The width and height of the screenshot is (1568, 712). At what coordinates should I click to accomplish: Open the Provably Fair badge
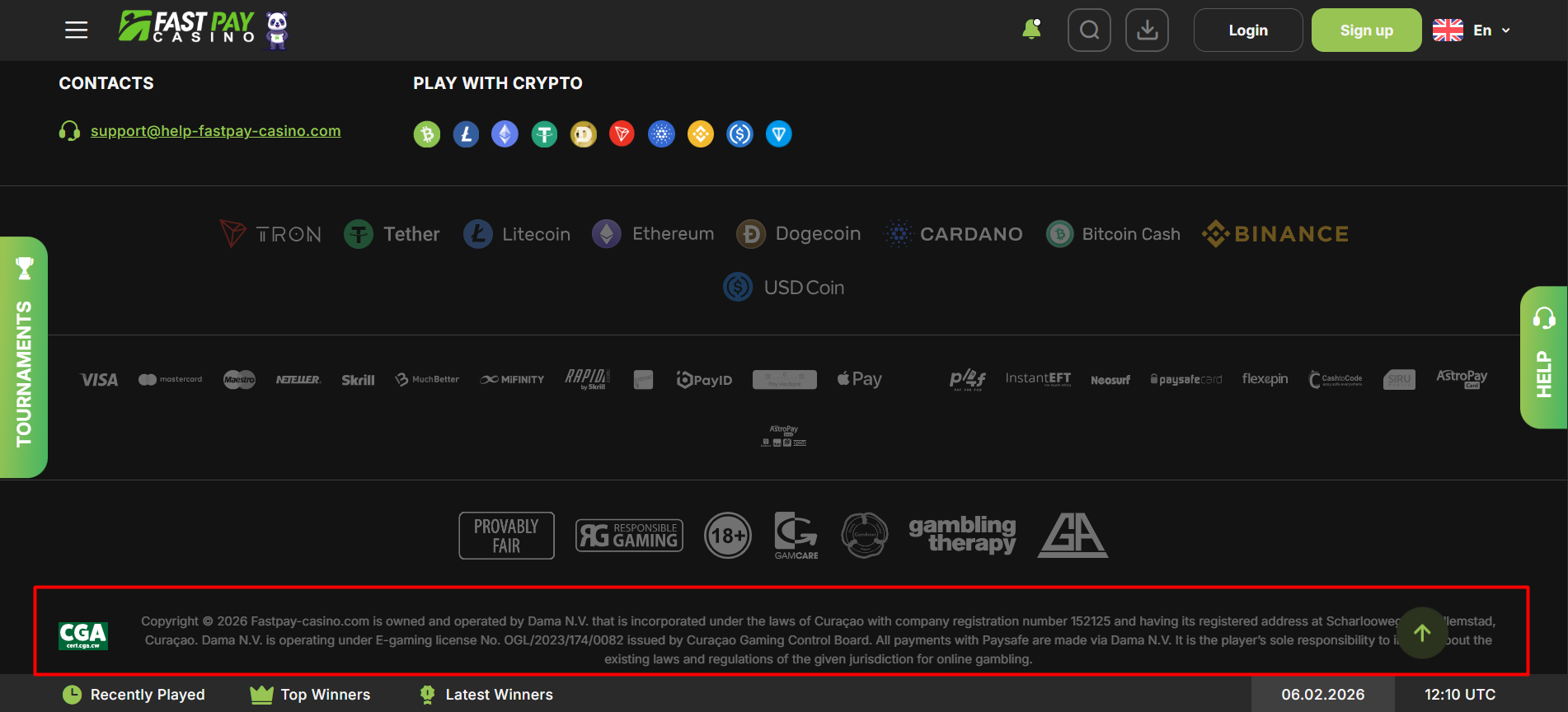506,536
